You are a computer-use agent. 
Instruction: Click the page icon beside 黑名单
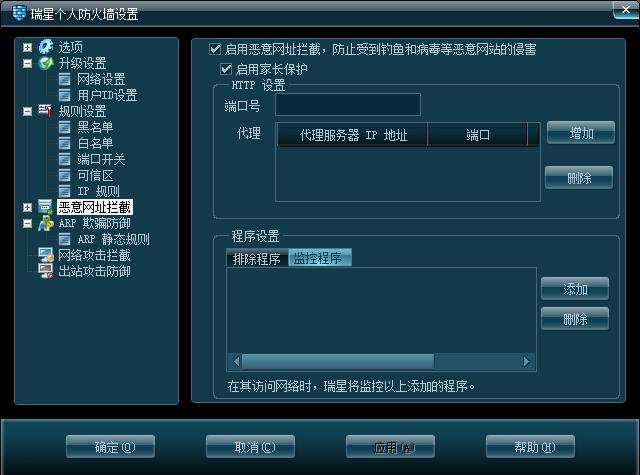click(x=64, y=127)
